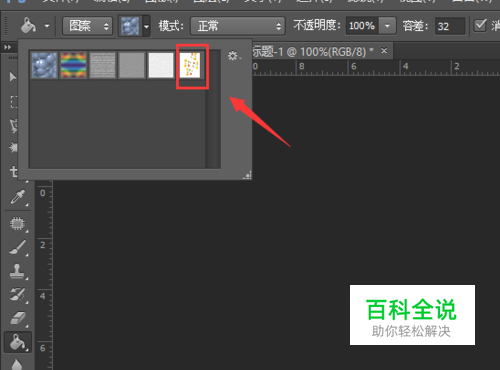The width and height of the screenshot is (500, 370).
Task: Toggle the anti-alias checkbox in options bar
Action: pyautogui.click(x=480, y=25)
